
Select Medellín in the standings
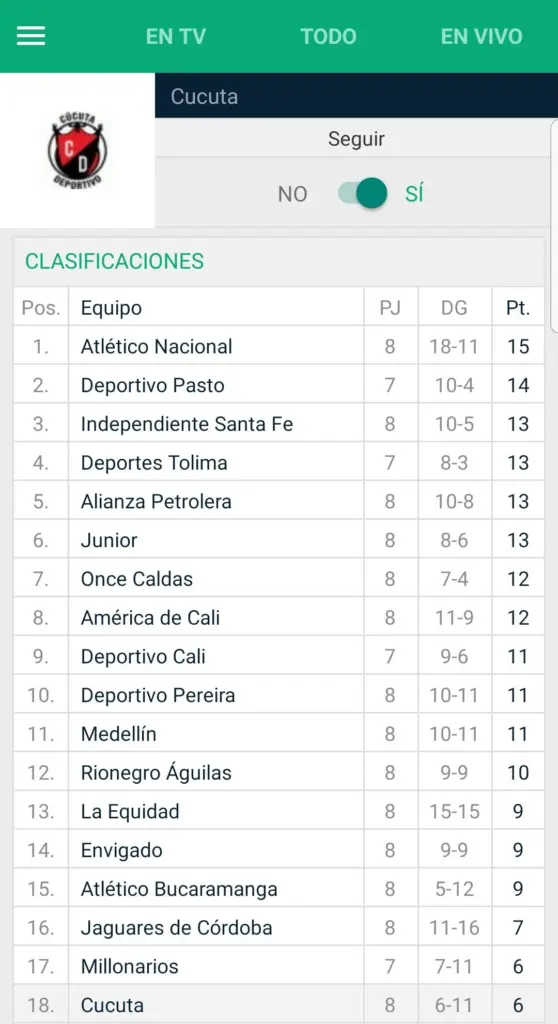279,733
